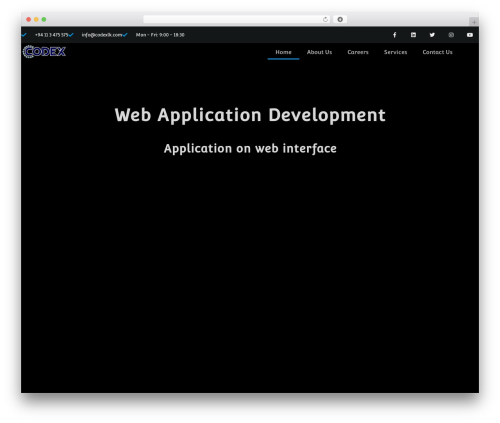
Task: Click the phone number in top bar
Action: (x=51, y=35)
